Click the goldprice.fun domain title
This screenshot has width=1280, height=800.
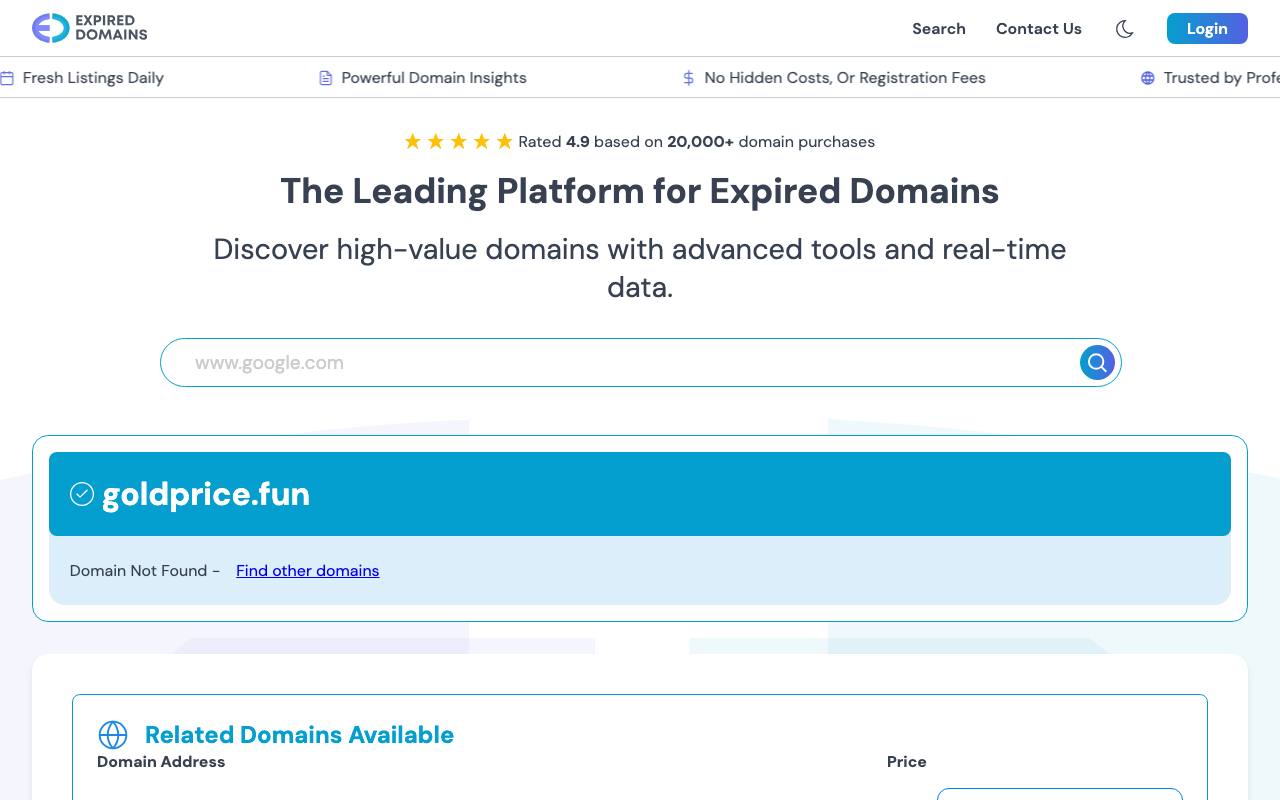tap(206, 494)
